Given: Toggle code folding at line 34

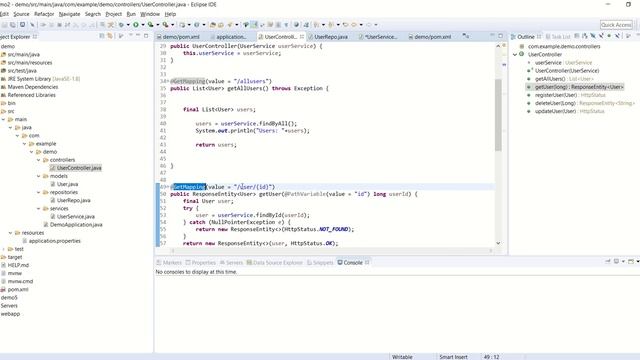Looking at the screenshot, I should [169, 81].
